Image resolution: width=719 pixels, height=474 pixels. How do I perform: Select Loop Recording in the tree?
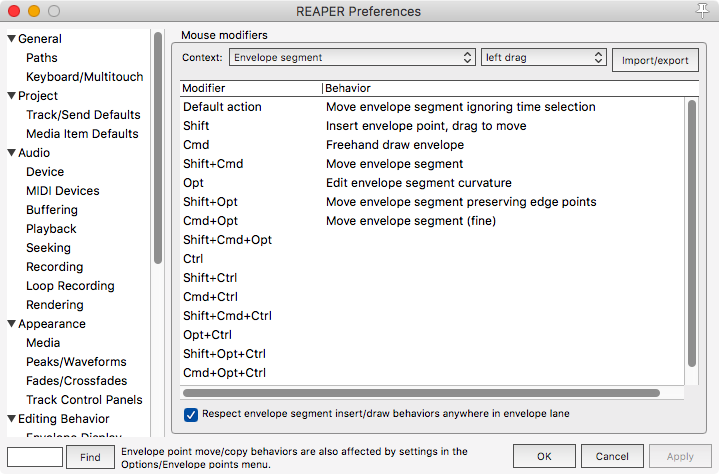70,286
